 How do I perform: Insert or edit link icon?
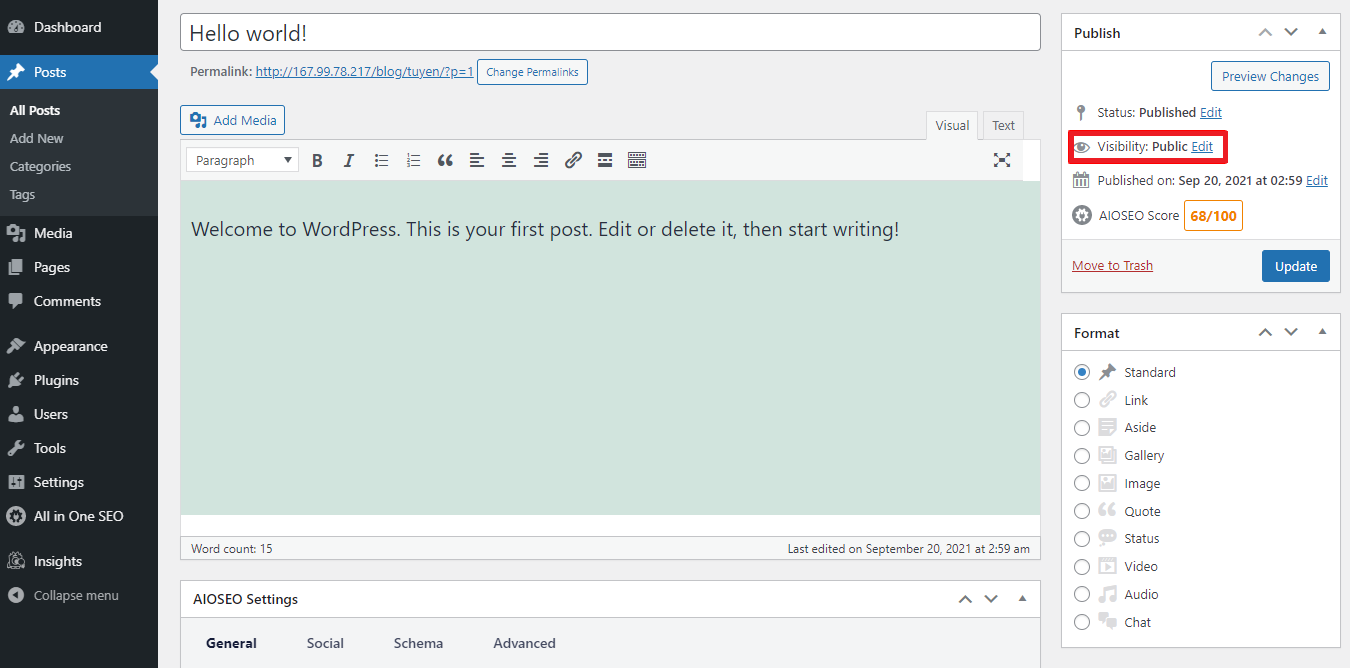click(573, 160)
